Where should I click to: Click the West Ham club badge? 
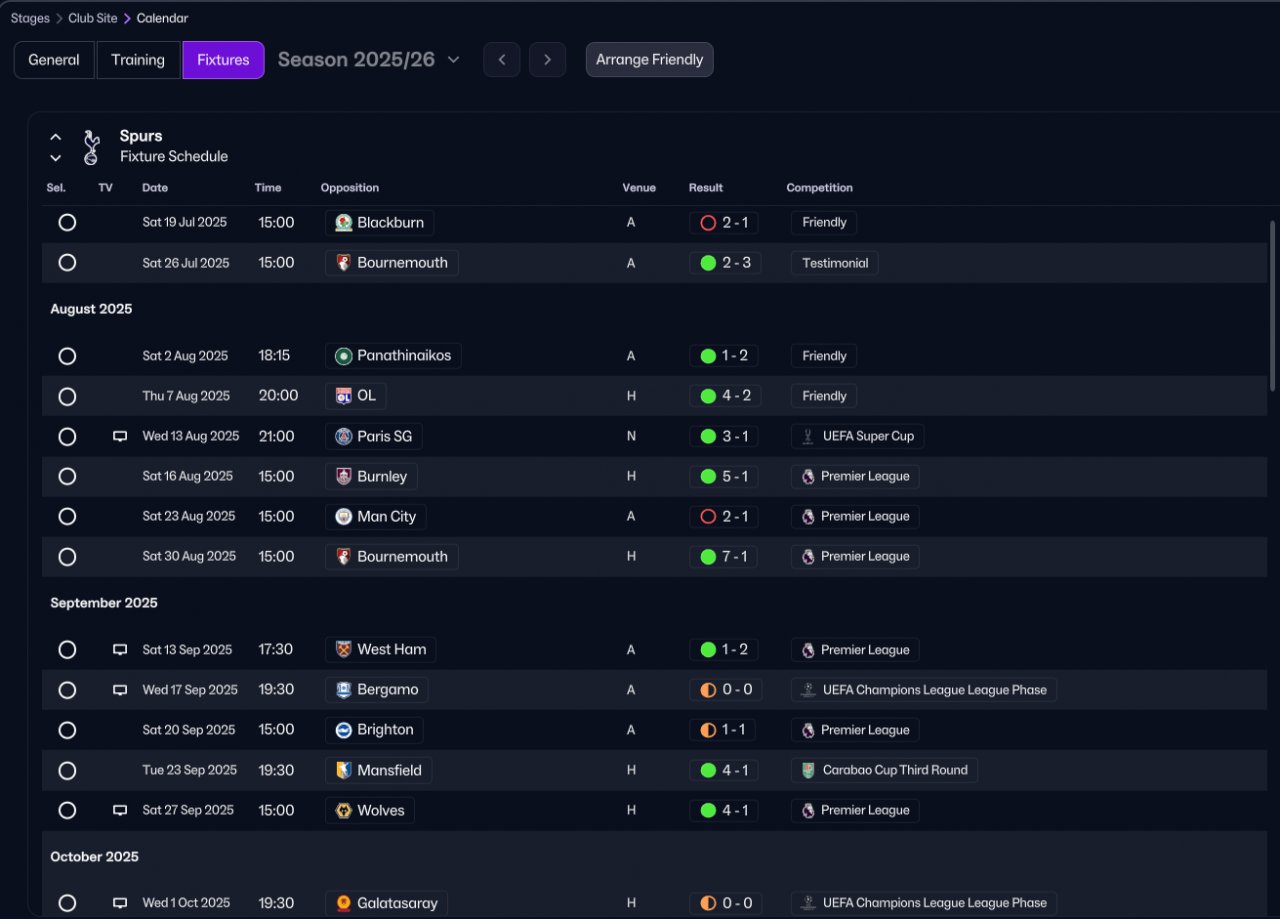tap(344, 649)
